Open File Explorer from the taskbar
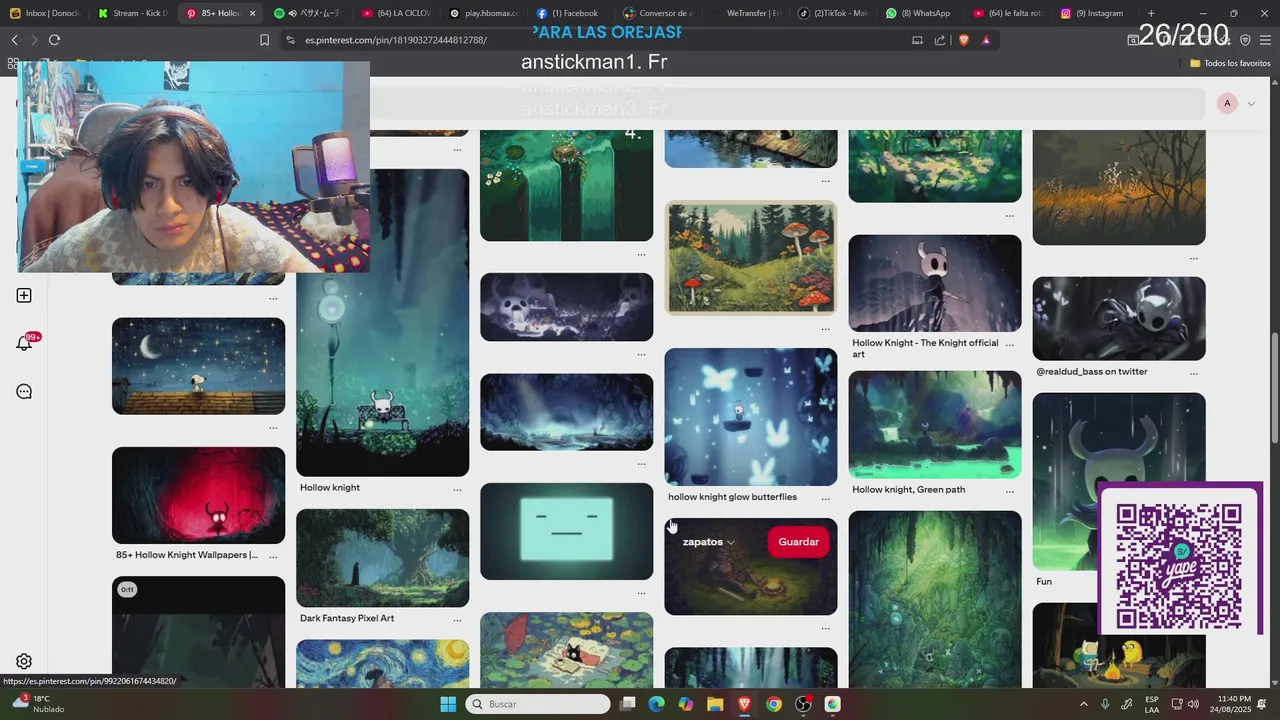 click(x=715, y=704)
